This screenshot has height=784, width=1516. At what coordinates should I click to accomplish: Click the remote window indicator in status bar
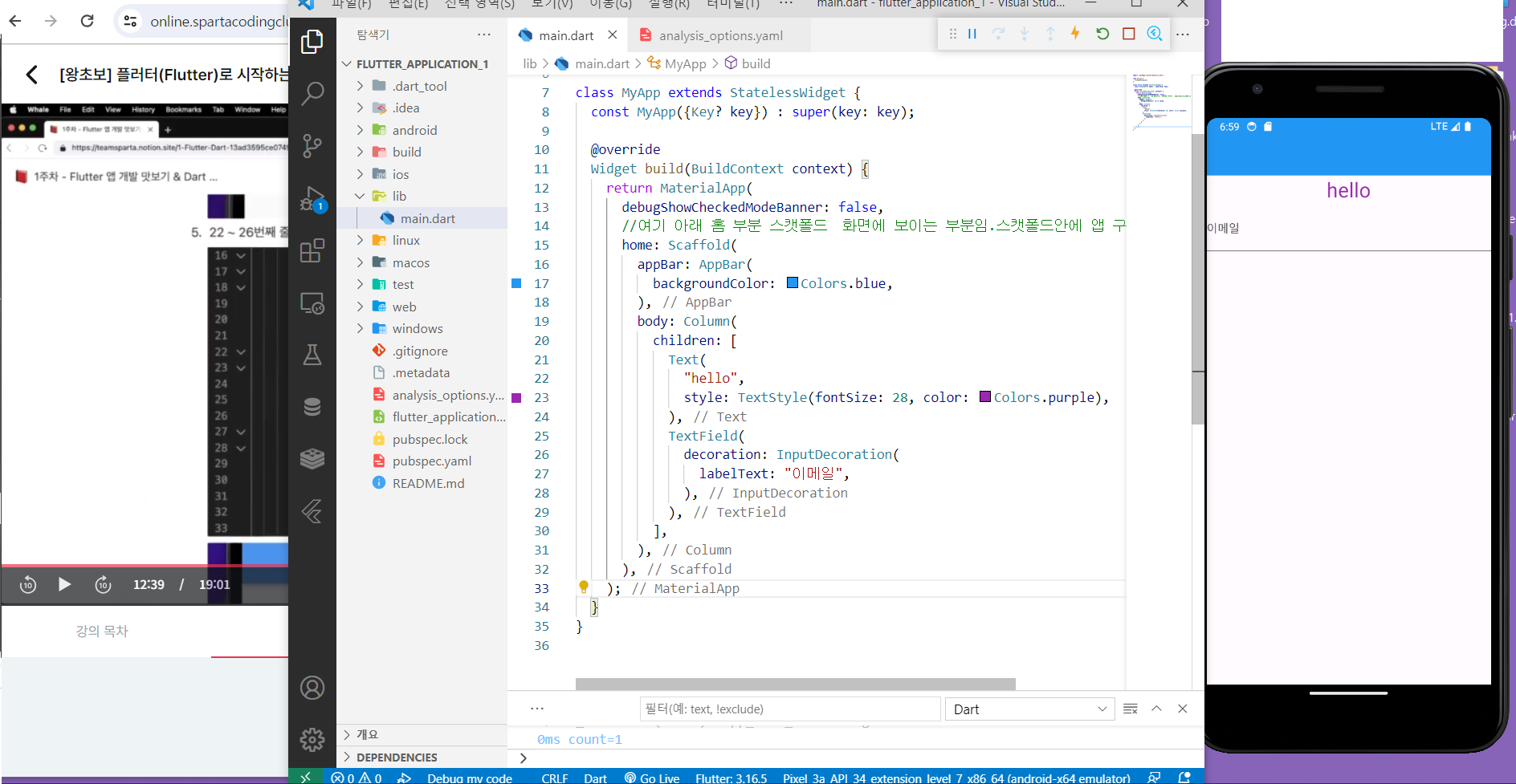306,777
